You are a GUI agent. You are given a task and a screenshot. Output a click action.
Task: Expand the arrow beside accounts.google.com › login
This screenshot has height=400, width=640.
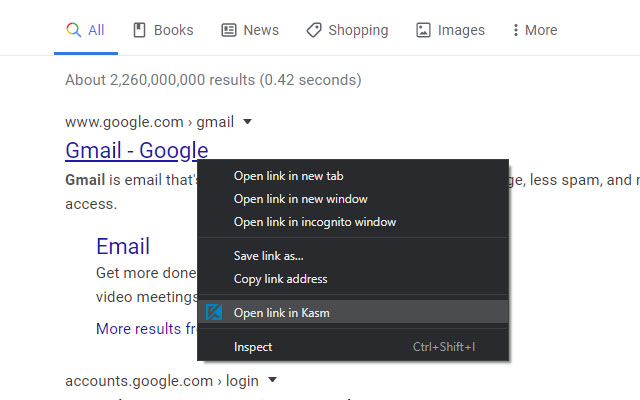272,380
